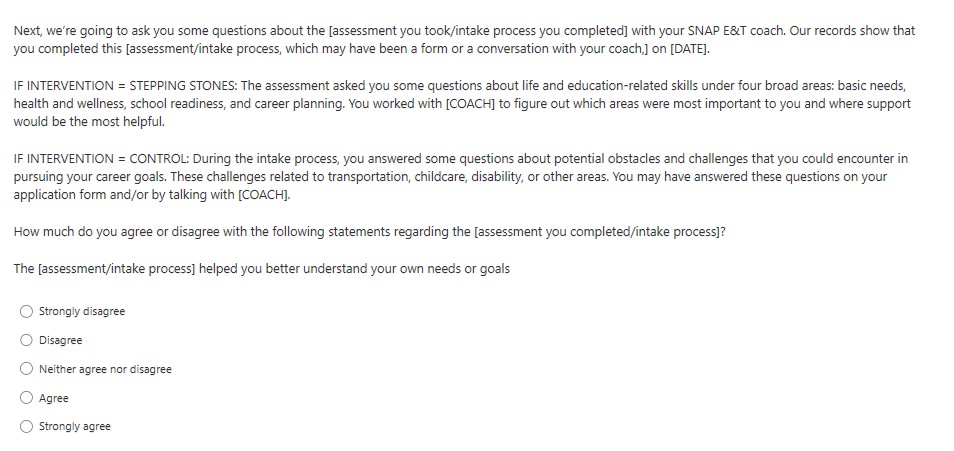Click the 'IF INTERVENTION = STEPPING STONES' text
The height and width of the screenshot is (451, 954).
point(125,86)
